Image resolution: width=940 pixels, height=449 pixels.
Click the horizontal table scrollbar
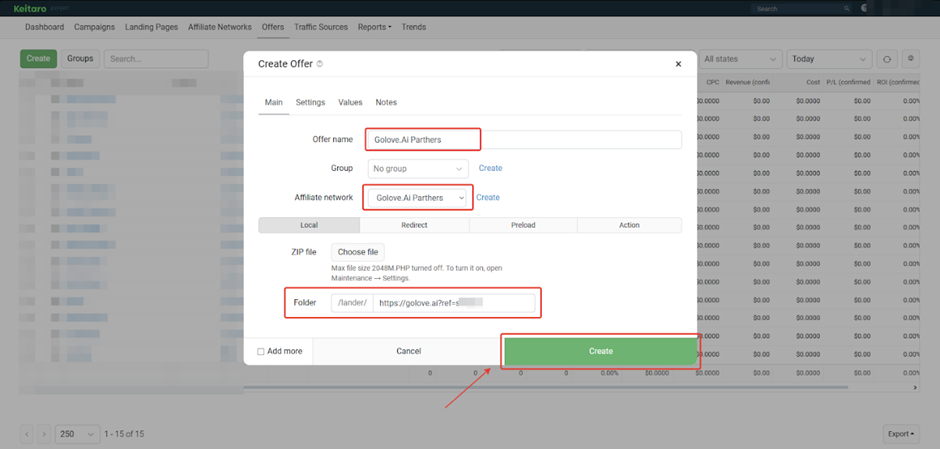coord(546,387)
